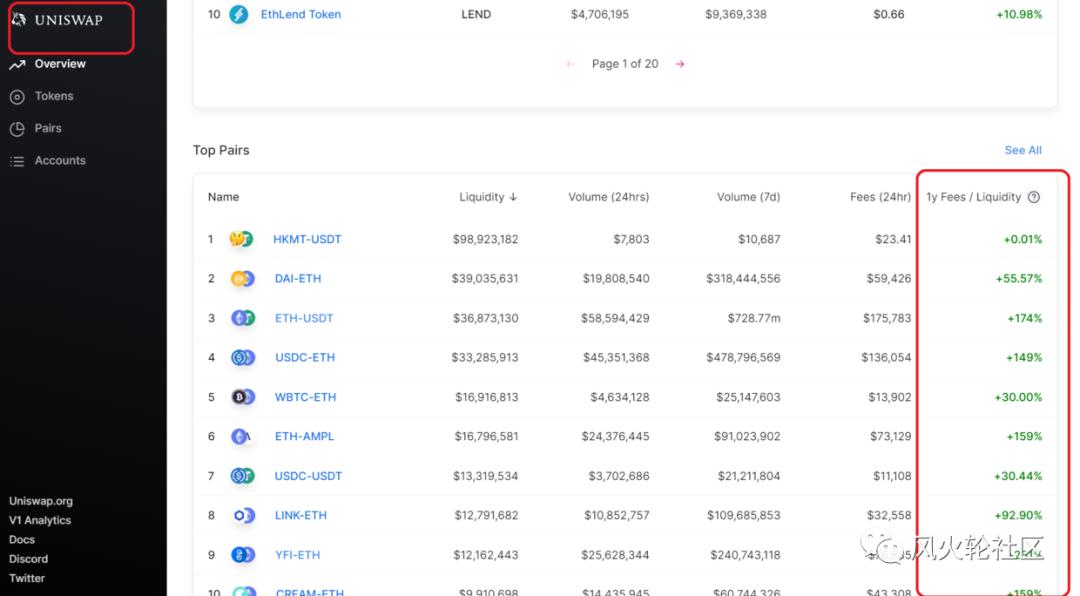Open the ETH-USDT pair page

(304, 318)
